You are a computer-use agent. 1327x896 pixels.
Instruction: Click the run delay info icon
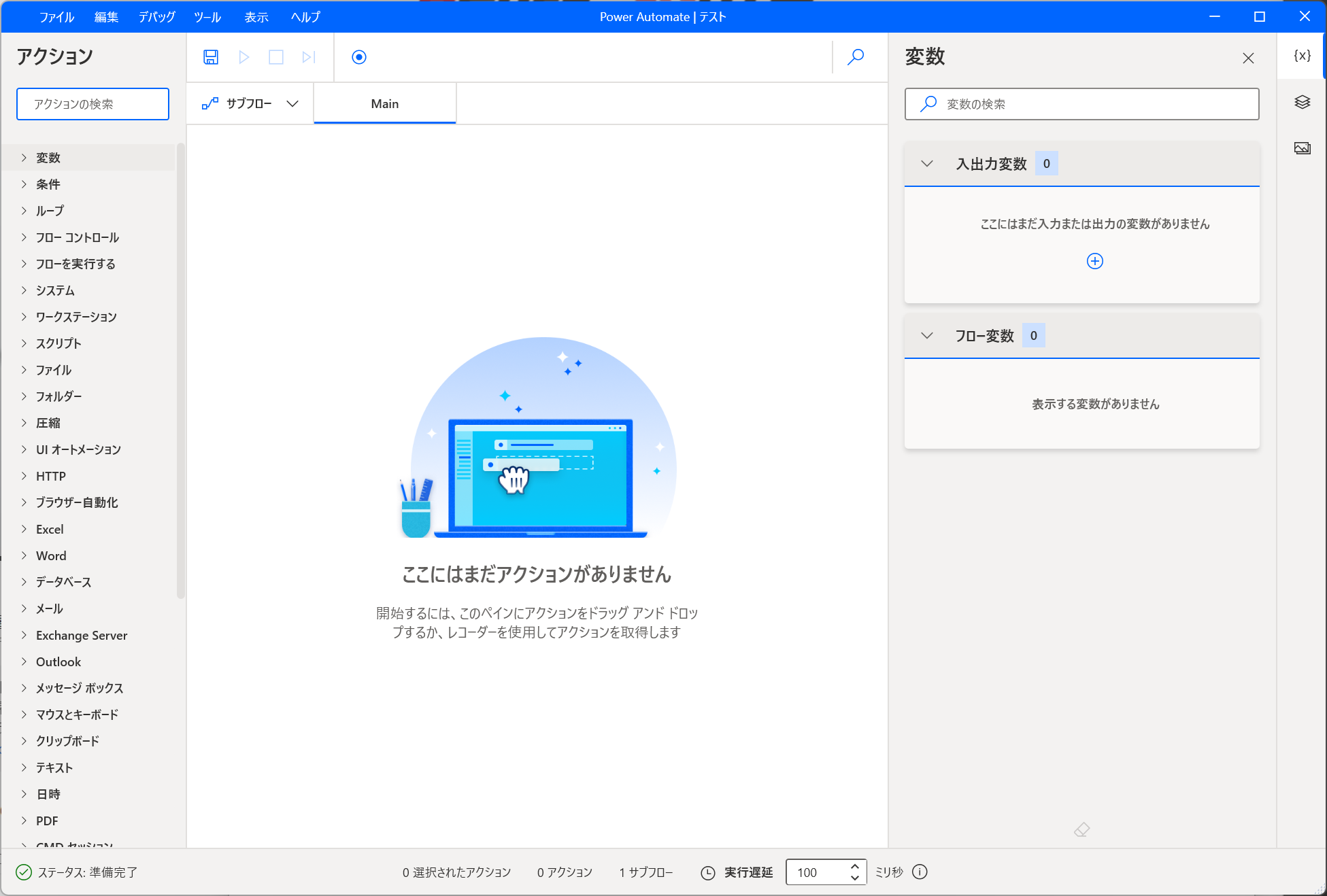click(920, 872)
